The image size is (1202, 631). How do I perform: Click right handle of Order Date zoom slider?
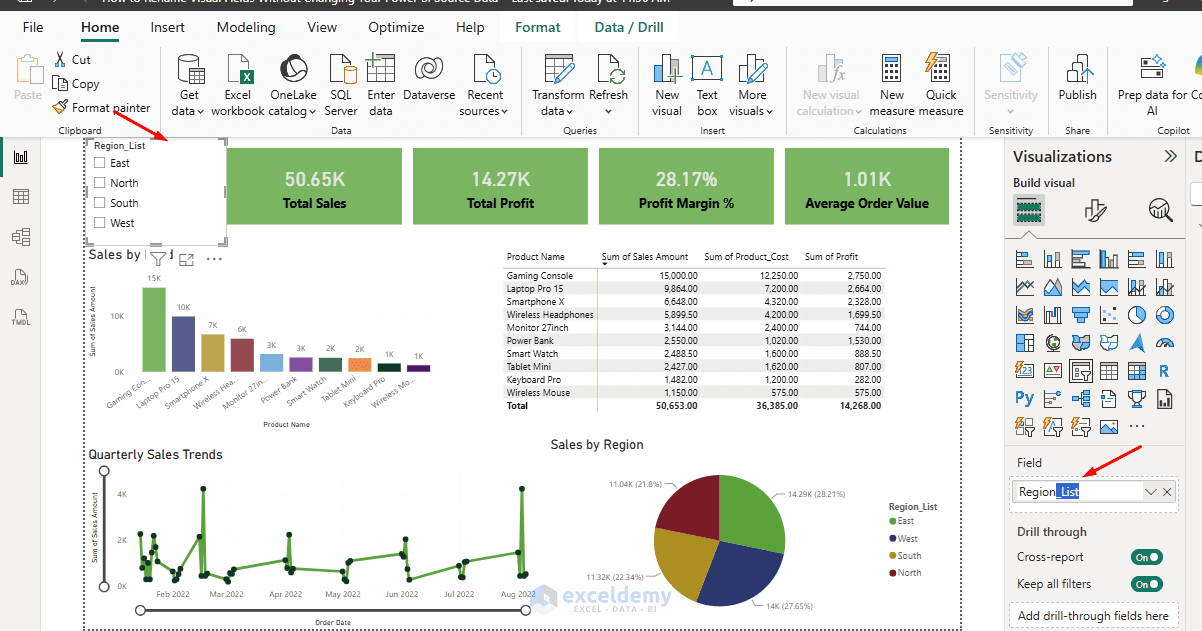tap(526, 609)
